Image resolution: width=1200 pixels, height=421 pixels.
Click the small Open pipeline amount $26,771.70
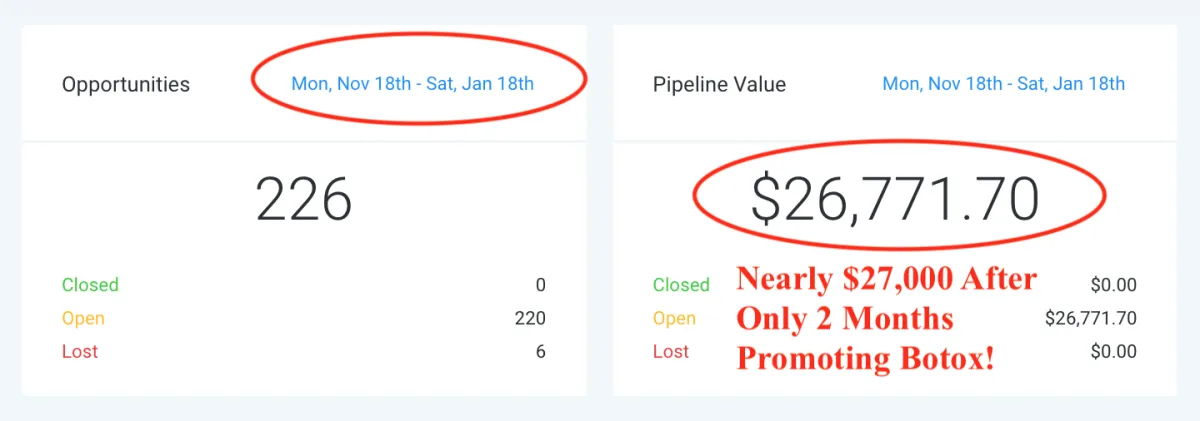click(x=1091, y=319)
